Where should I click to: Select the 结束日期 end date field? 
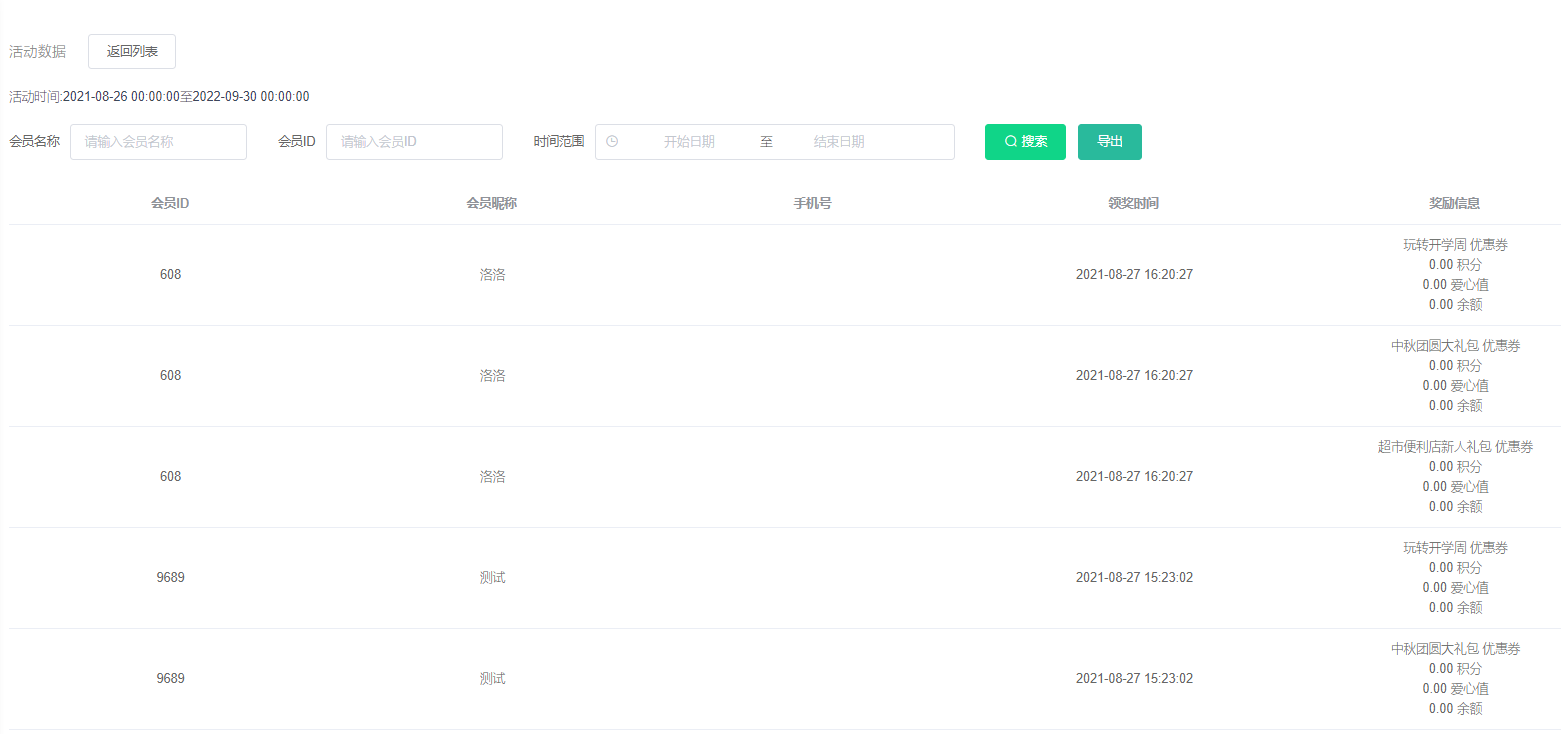coord(839,142)
